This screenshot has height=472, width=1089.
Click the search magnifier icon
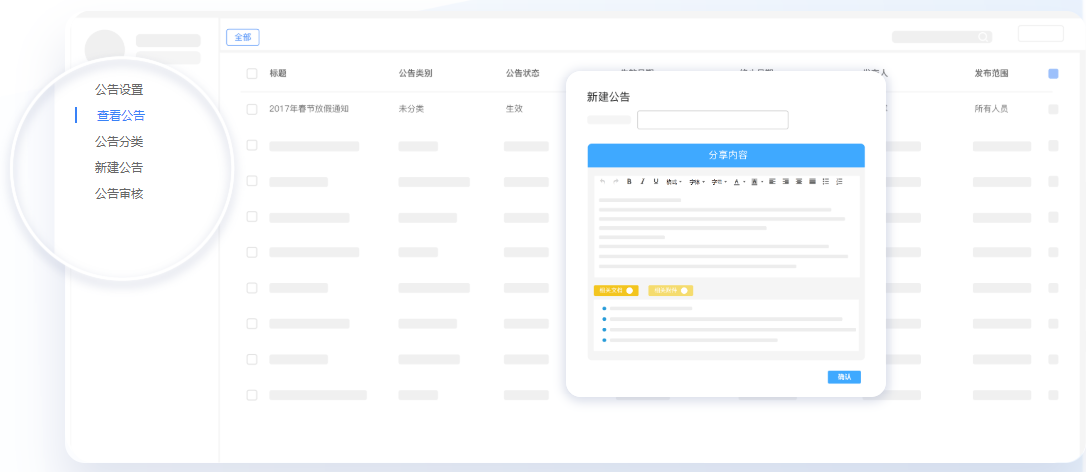pyautogui.click(x=983, y=37)
